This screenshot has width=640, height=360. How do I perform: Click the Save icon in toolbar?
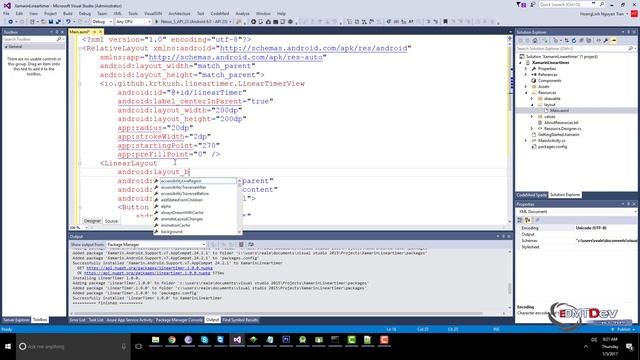click(51, 22)
